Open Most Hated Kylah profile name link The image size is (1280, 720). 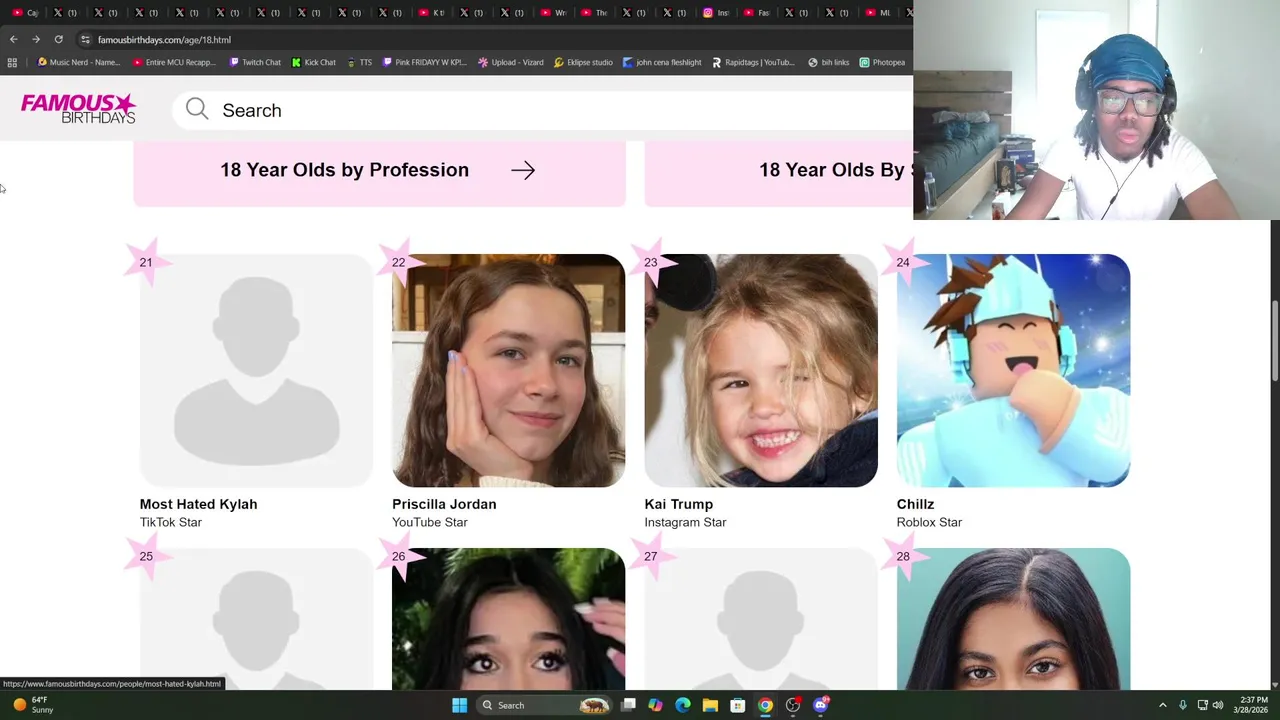coord(198,504)
